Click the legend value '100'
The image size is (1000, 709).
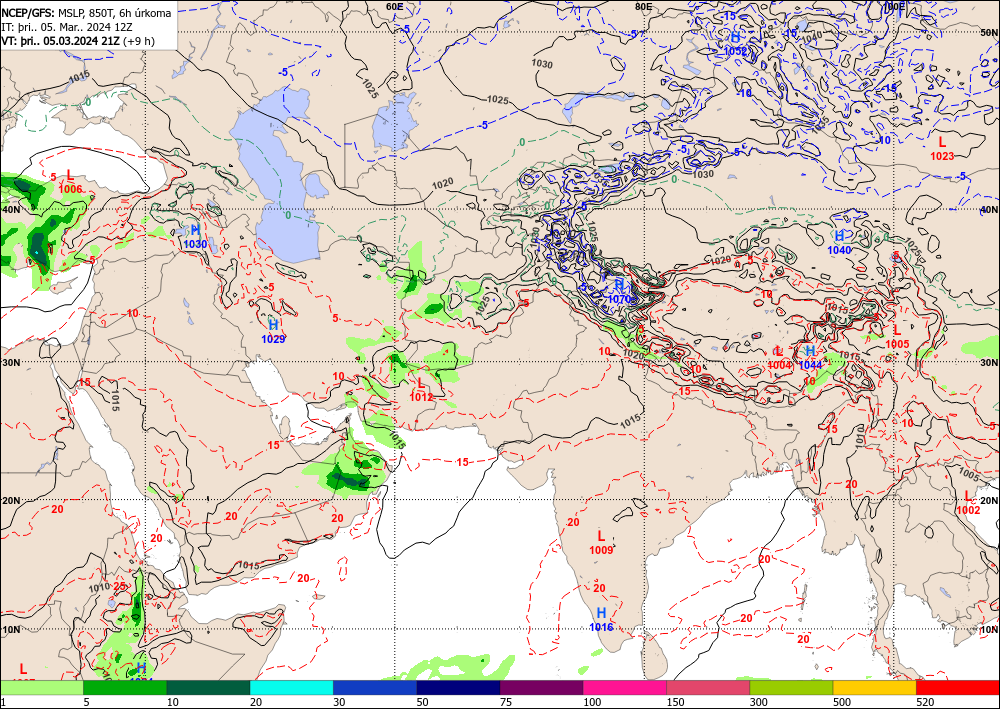click(592, 702)
